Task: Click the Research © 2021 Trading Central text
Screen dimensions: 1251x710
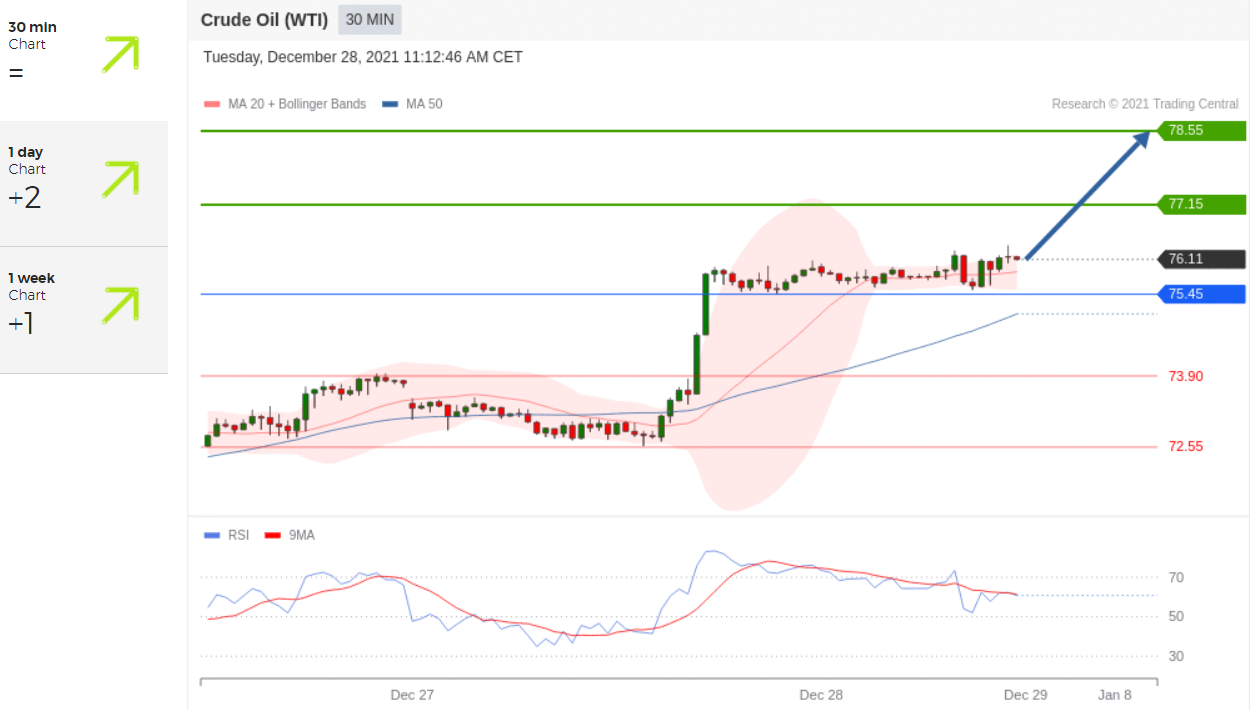Action: (1145, 104)
